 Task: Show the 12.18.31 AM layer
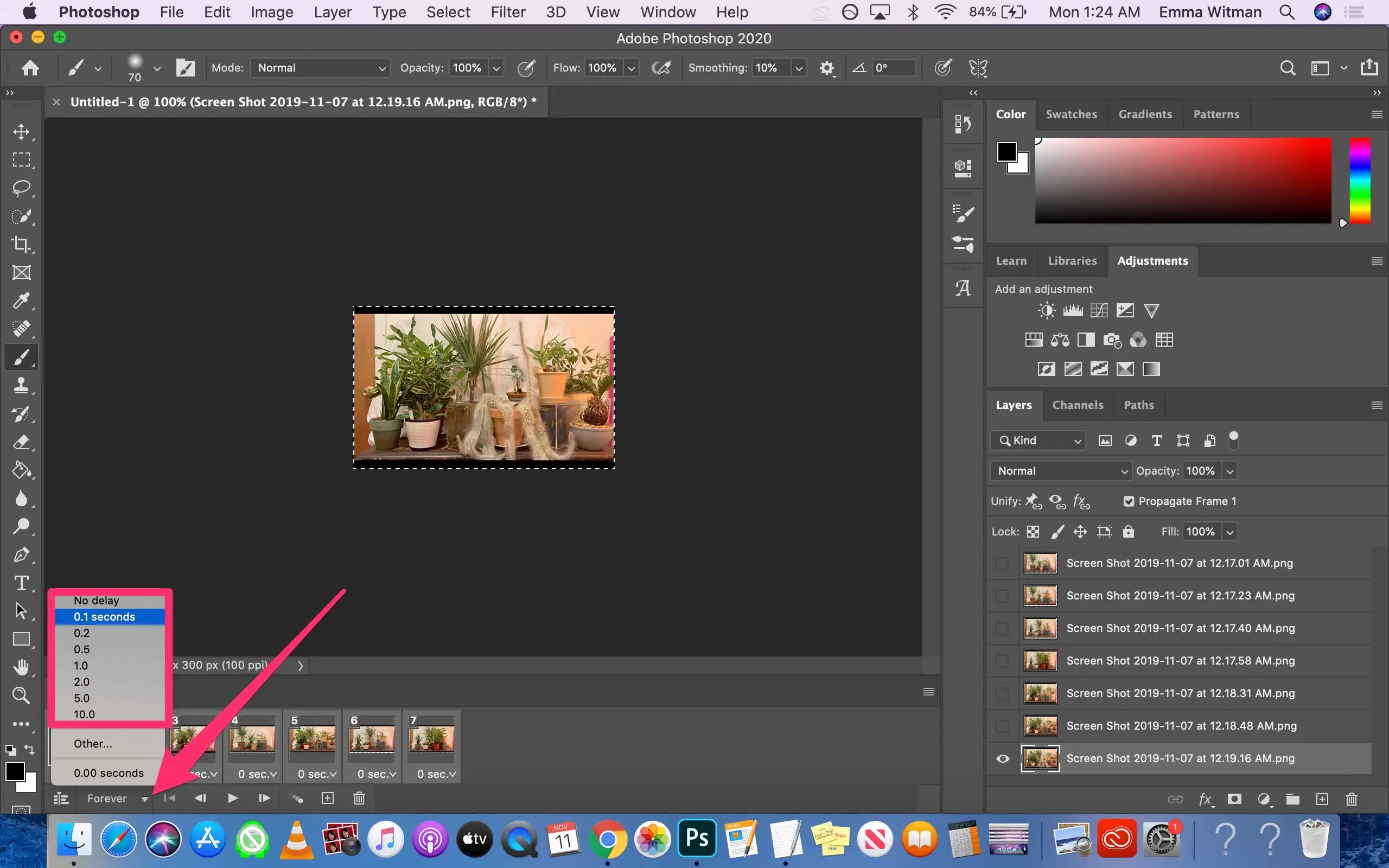1002,693
